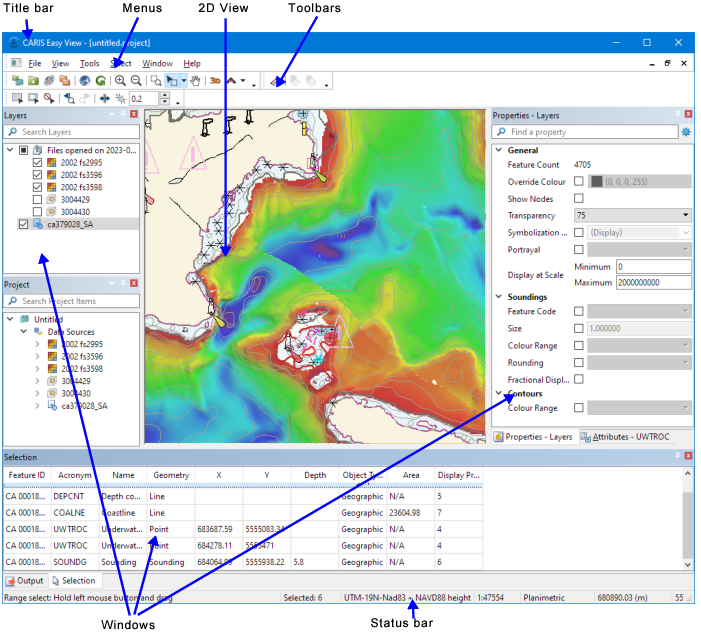Select the Pan hand tool
Image resolution: width=701 pixels, height=639 pixels.
coord(196,81)
